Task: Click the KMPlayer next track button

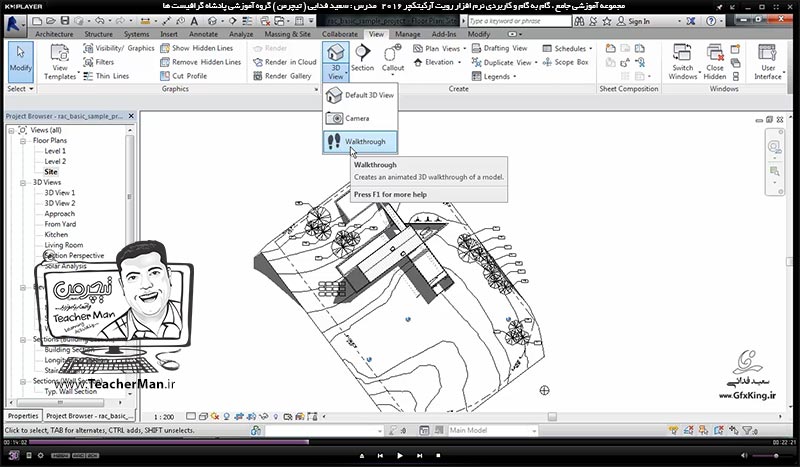Action: pos(419,455)
